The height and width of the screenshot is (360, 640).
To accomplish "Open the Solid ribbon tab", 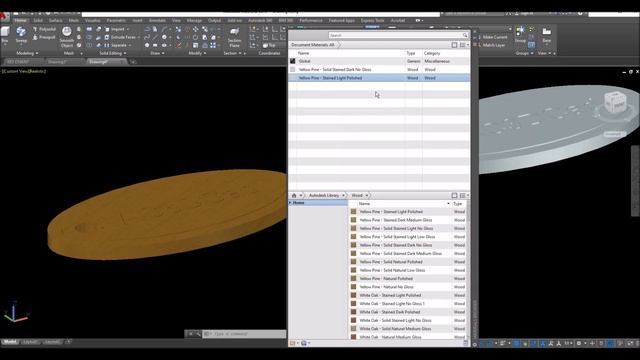I will 38,20.
